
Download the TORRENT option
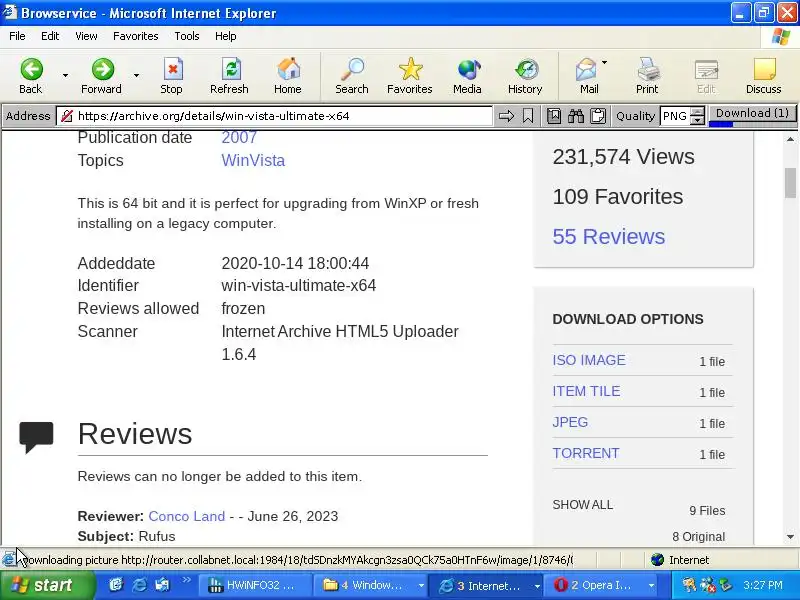point(586,454)
